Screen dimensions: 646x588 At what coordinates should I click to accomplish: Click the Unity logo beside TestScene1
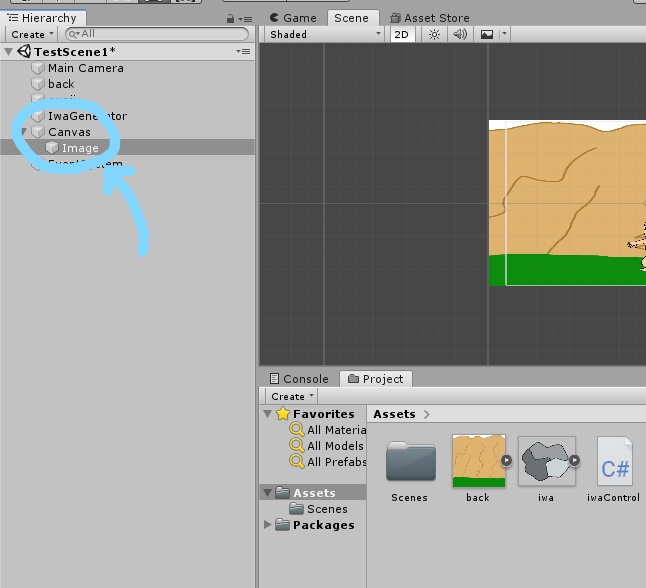(24, 52)
